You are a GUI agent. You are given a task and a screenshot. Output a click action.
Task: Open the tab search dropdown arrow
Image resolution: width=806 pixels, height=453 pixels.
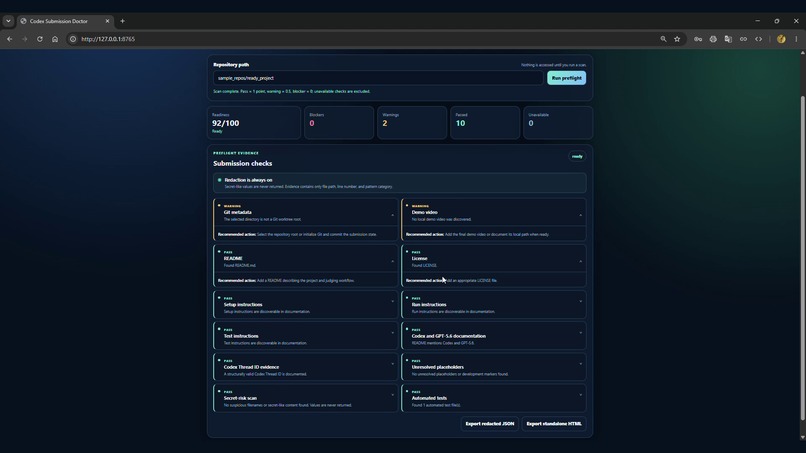coord(8,21)
